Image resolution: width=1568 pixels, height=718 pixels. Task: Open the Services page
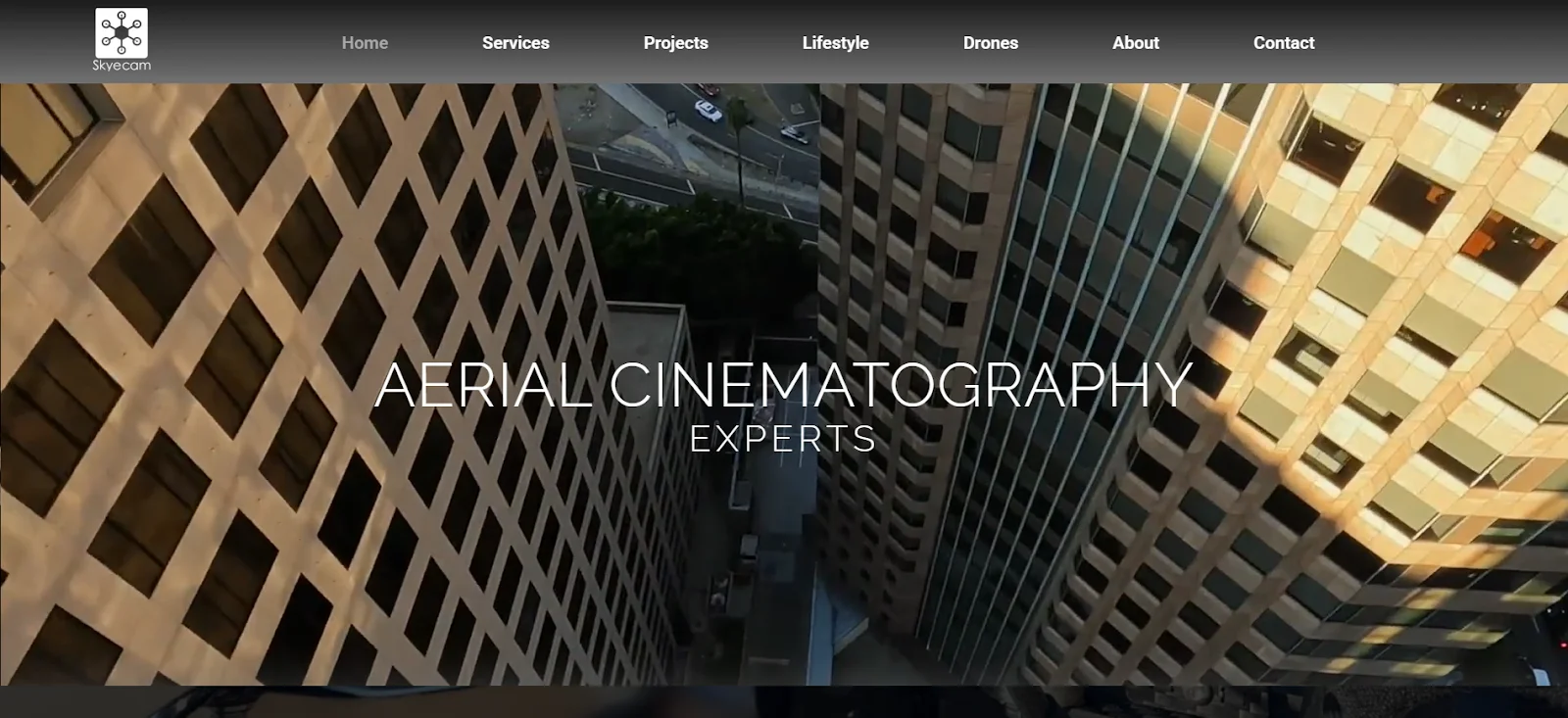point(515,43)
